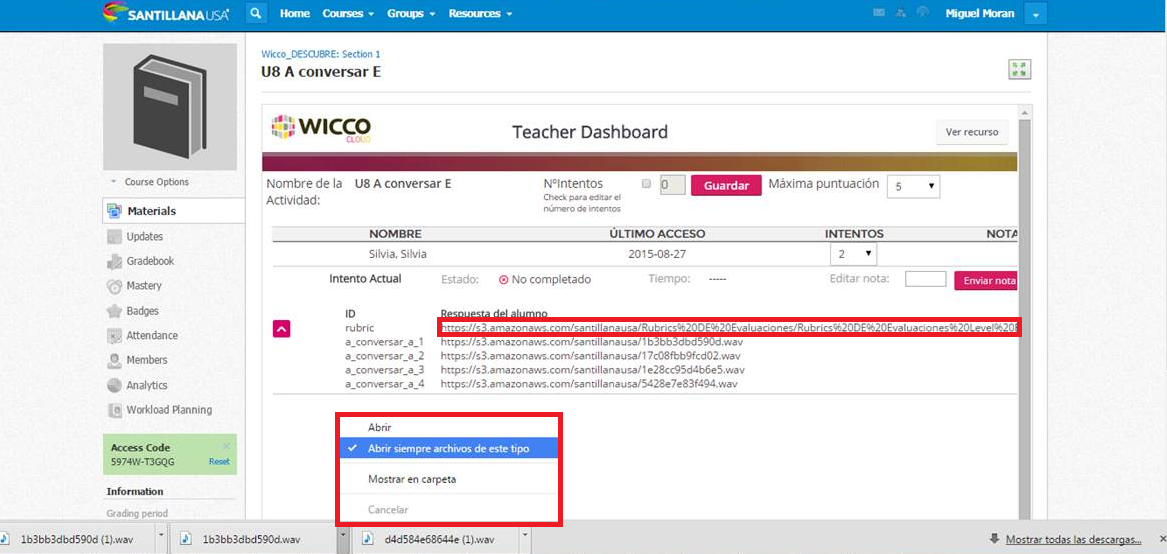This screenshot has height=554, width=1167.
Task: Click the Updates sidebar icon
Action: coord(114,237)
